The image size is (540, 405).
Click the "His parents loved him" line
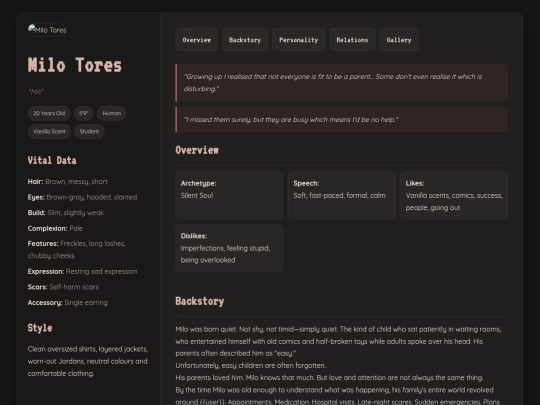(329, 378)
